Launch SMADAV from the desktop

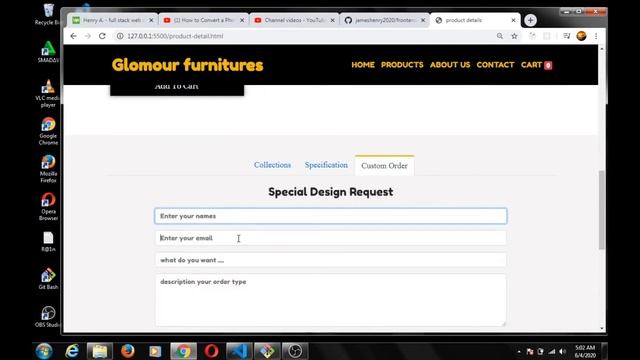click(48, 52)
